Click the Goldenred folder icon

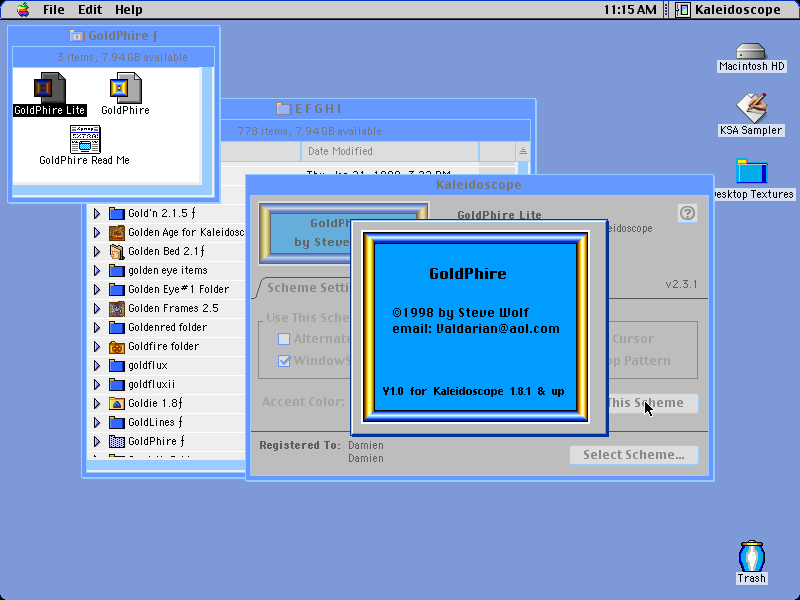117,328
